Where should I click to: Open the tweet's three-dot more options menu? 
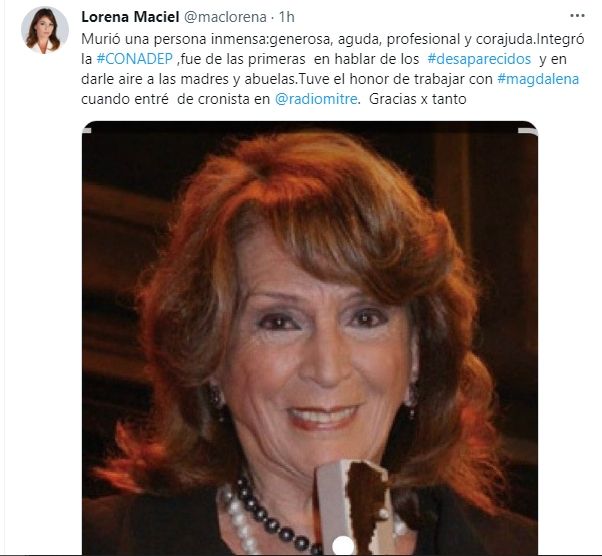pyautogui.click(x=577, y=16)
